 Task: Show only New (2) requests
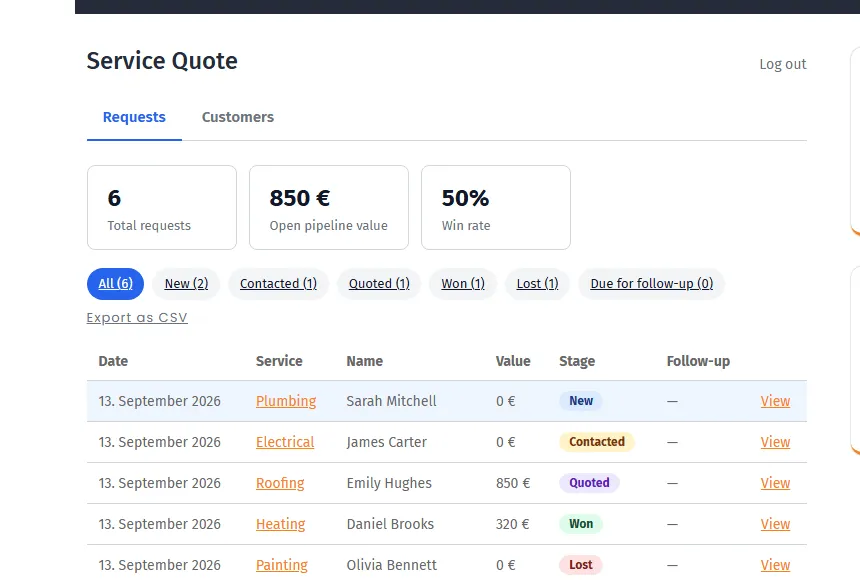coord(186,284)
